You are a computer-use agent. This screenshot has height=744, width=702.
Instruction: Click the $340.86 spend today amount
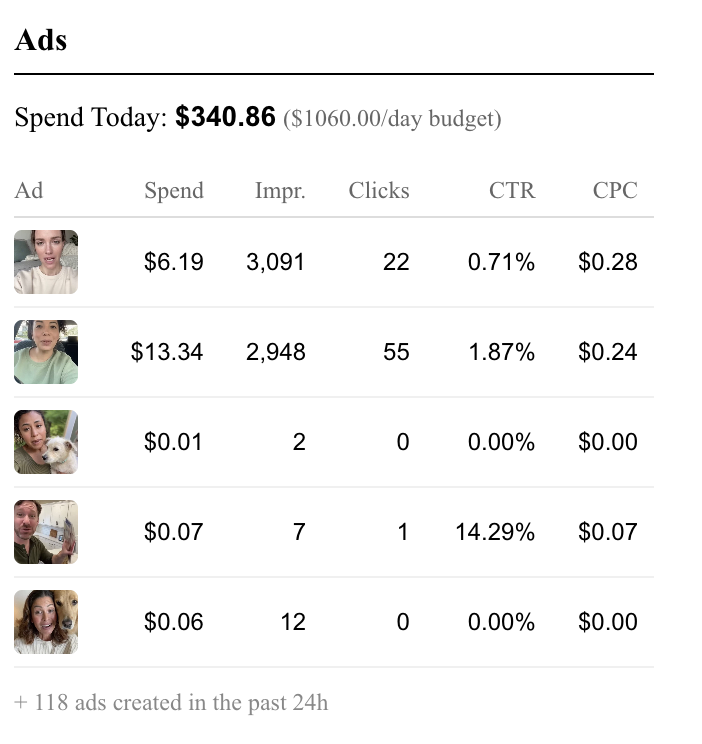[x=225, y=118]
